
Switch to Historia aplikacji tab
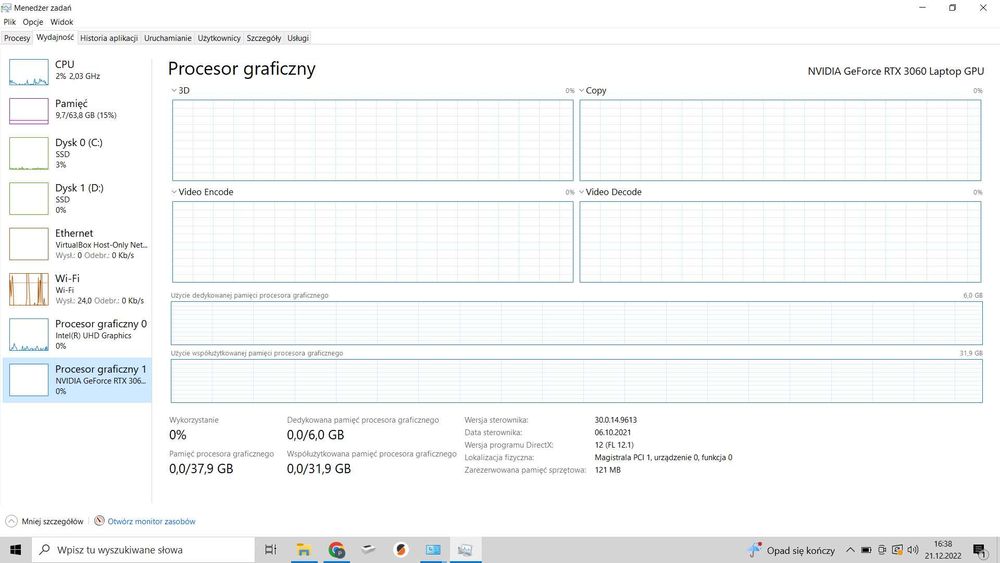pos(109,38)
